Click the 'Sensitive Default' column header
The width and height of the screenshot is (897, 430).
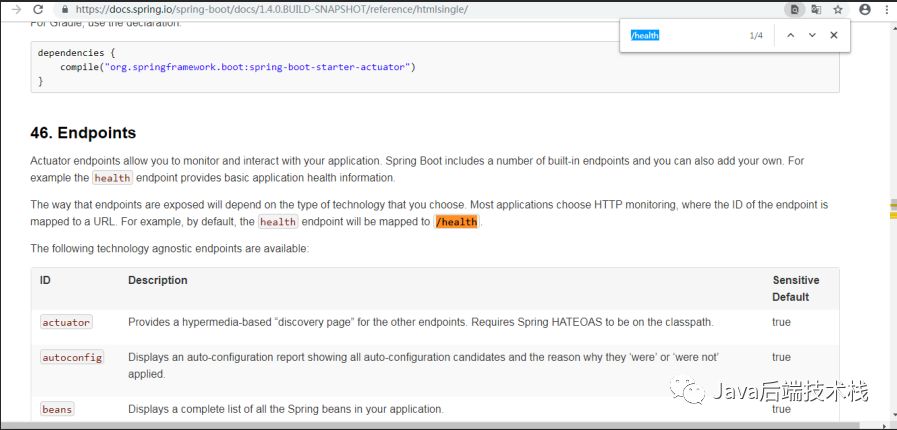[x=796, y=289]
